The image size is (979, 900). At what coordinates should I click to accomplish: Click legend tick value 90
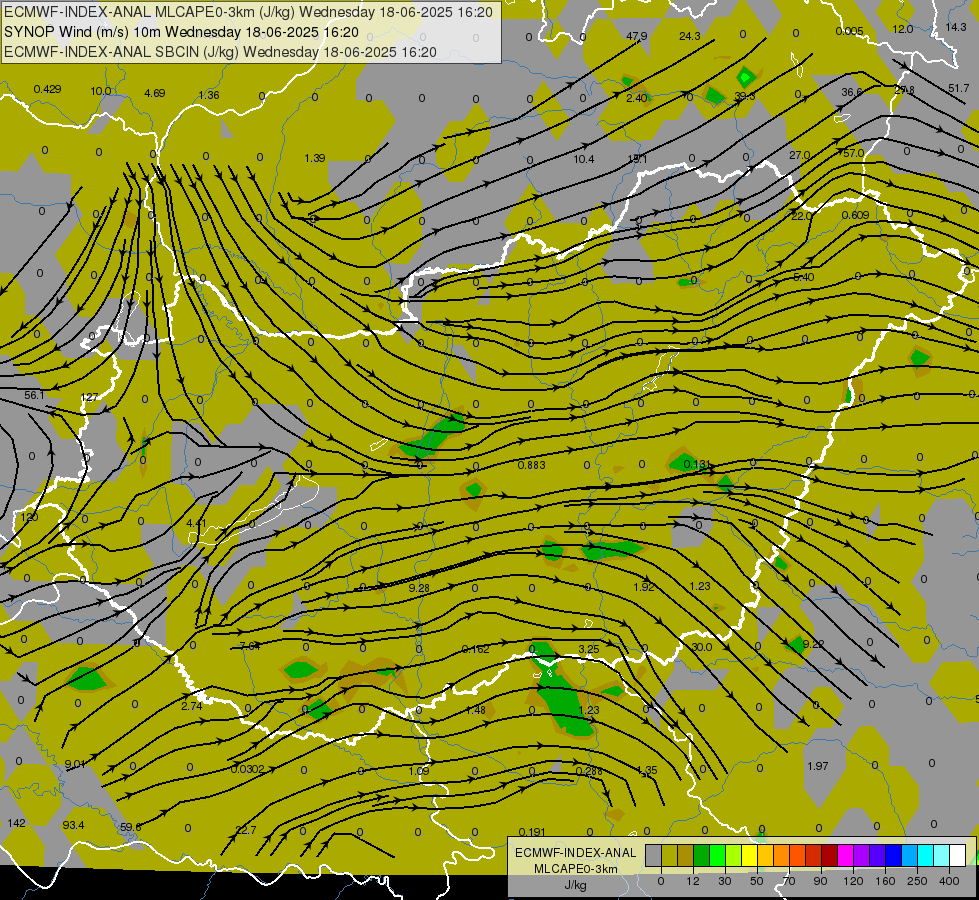click(820, 881)
